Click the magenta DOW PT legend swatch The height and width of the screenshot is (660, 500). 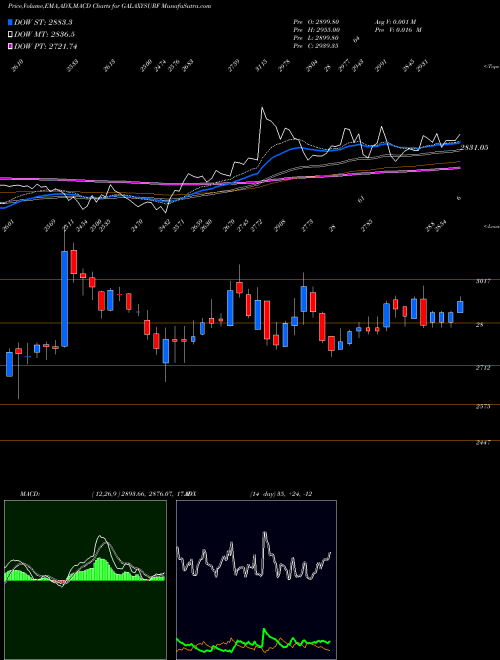10,46
